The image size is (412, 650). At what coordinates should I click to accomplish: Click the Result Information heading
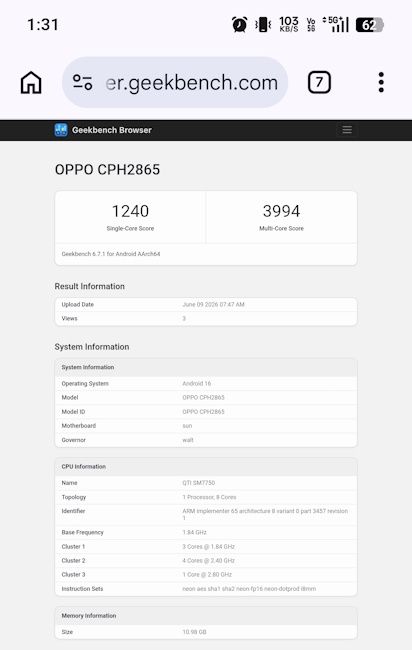(90, 286)
